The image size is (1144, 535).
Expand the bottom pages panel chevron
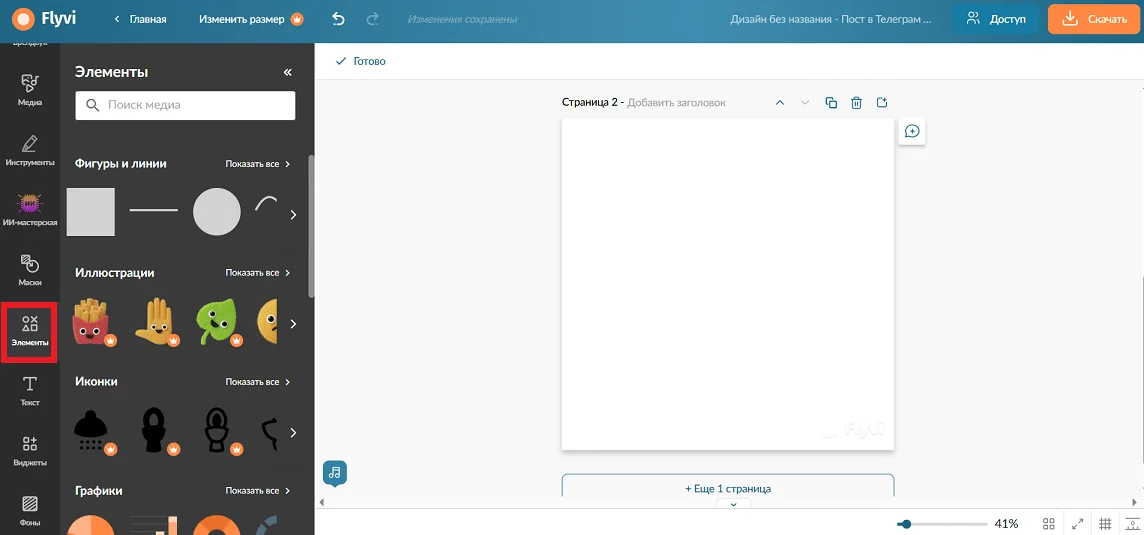pyautogui.click(x=734, y=504)
